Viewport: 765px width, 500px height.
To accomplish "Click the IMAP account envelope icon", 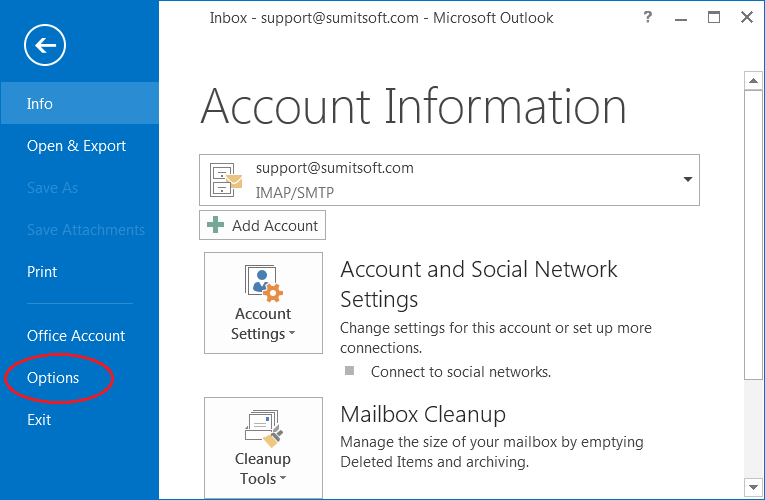I will (x=226, y=180).
